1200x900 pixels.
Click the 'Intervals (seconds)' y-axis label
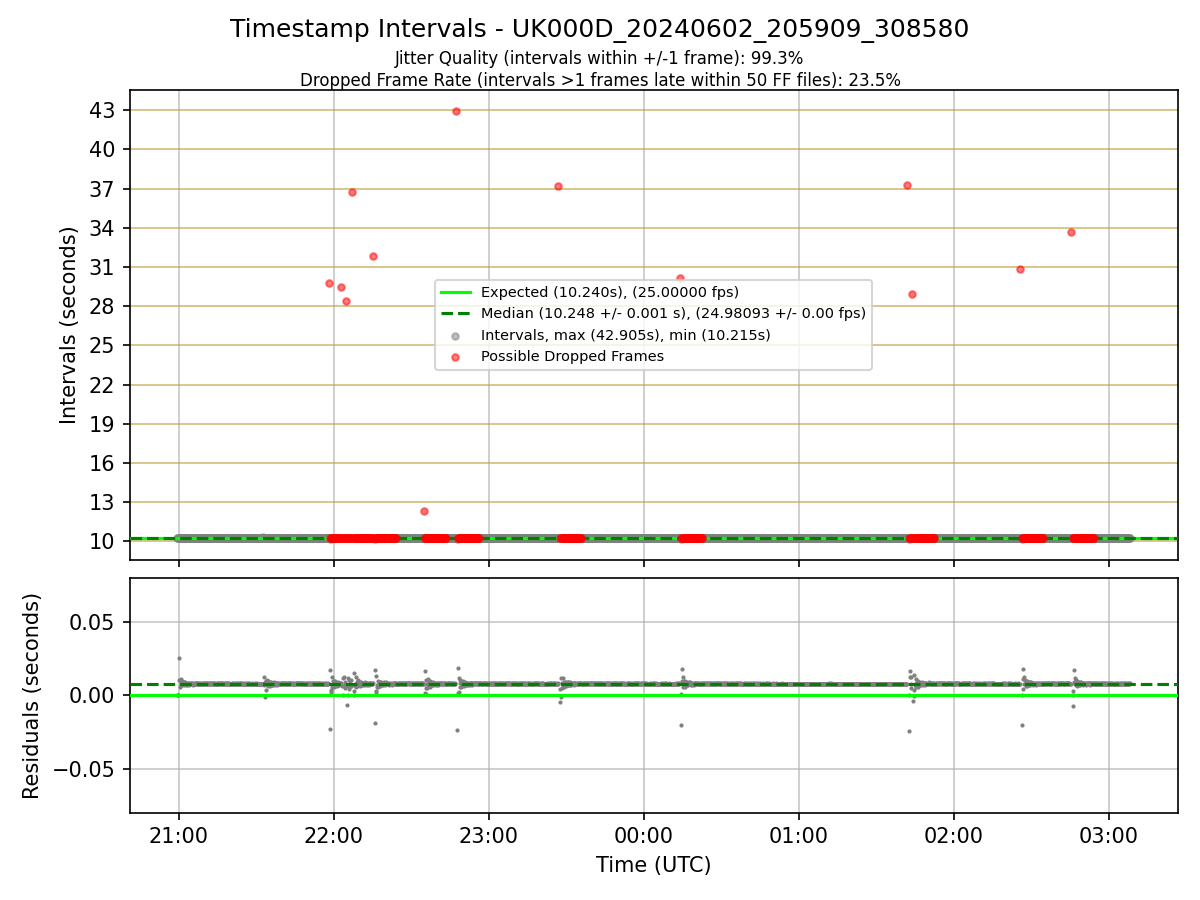[x=68, y=325]
